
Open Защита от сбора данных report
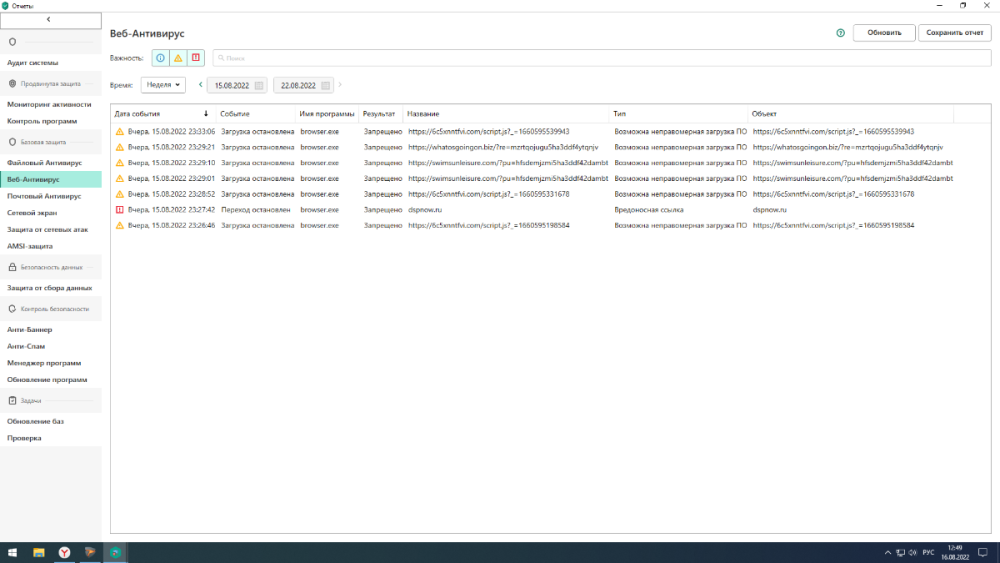tap(50, 288)
